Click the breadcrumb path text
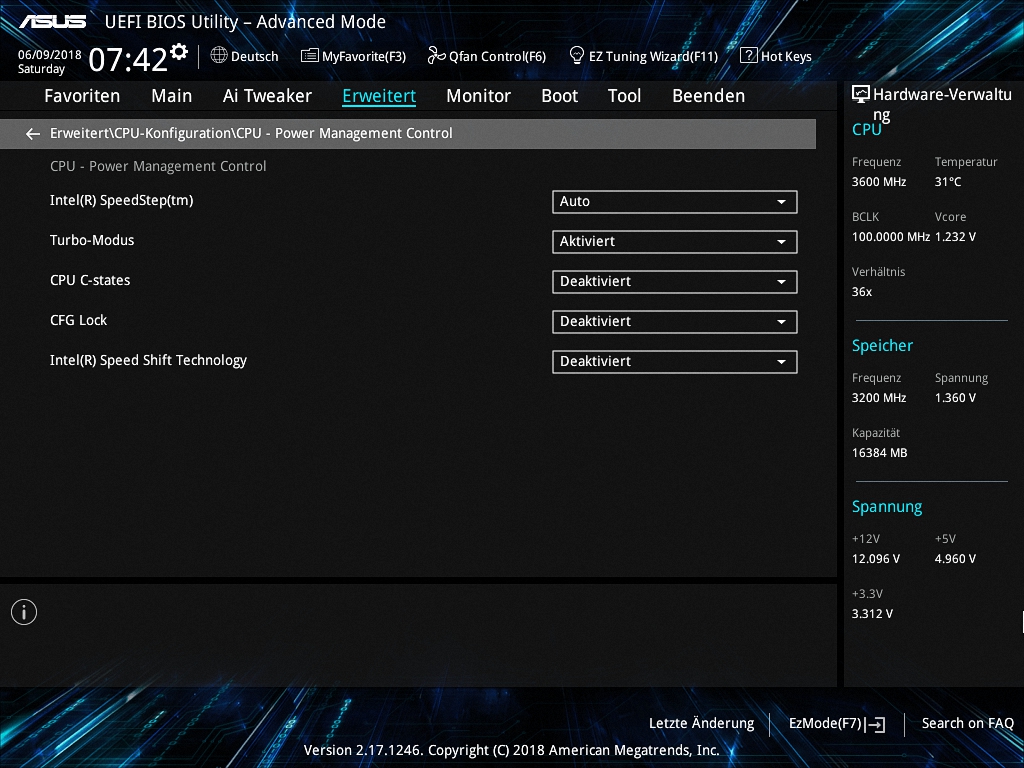Screen dimensions: 1024x768 click(x=251, y=134)
